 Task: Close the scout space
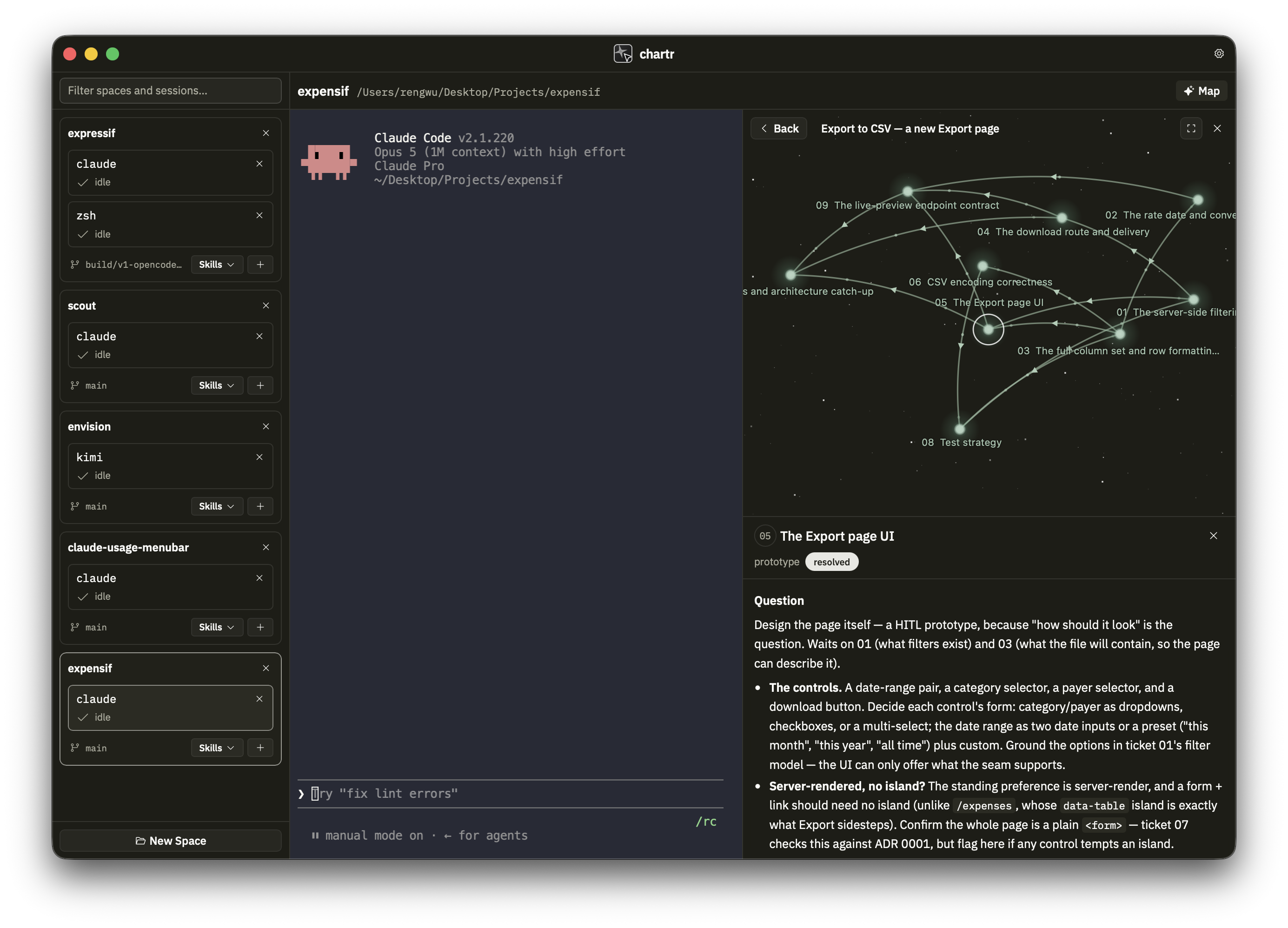[266, 305]
